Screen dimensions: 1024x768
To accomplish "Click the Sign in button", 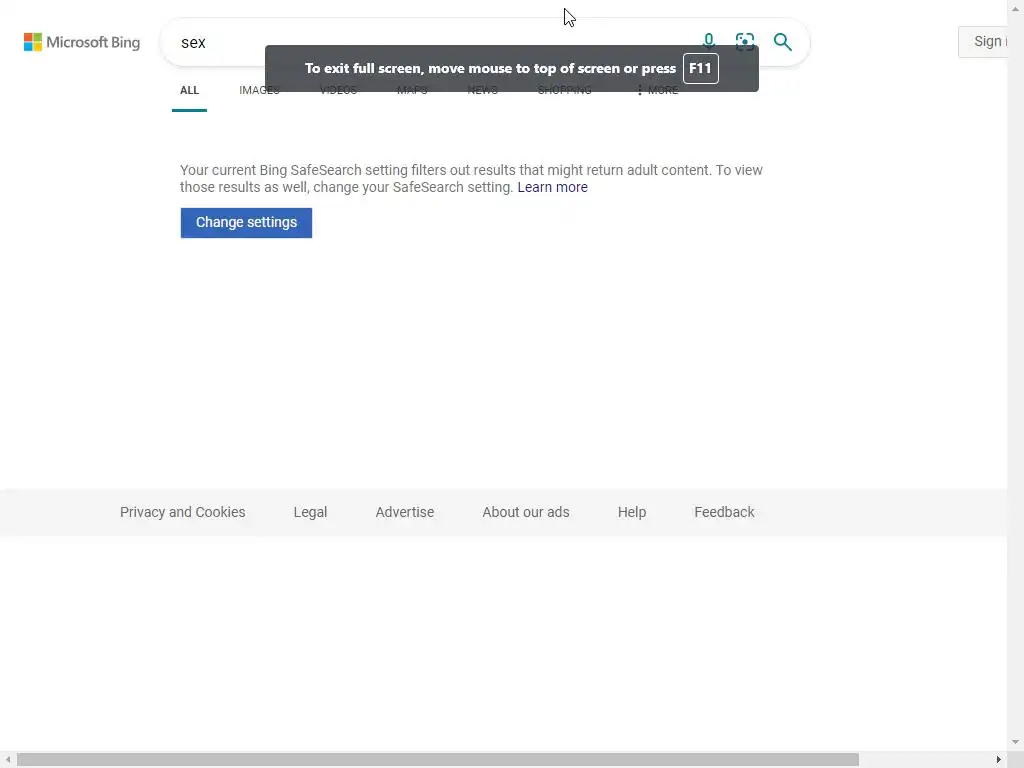I will coord(983,42).
